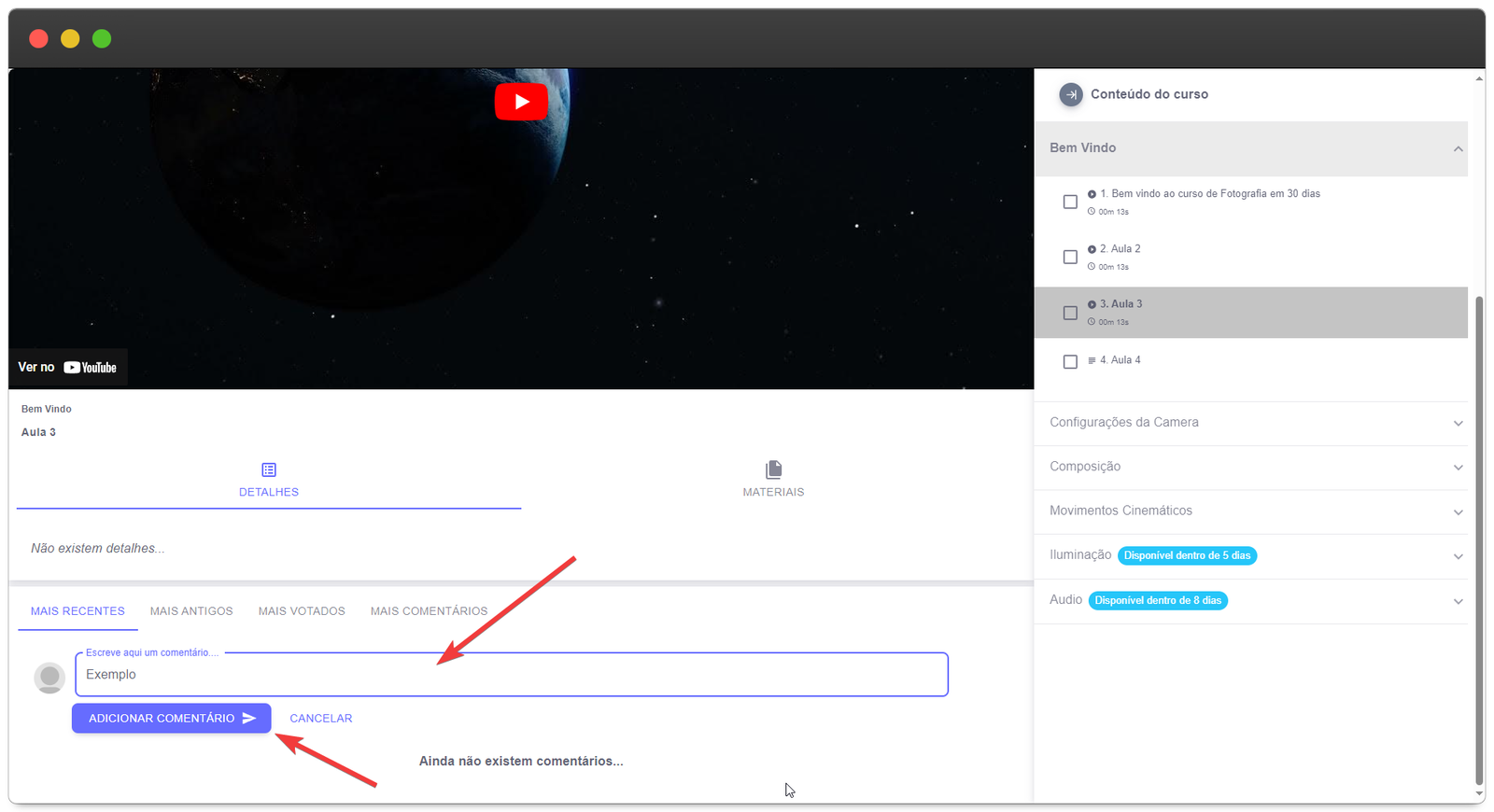Viewport: 1494px width, 812px height.
Task: Switch to Mais Antigos comments tab
Action: click(191, 611)
